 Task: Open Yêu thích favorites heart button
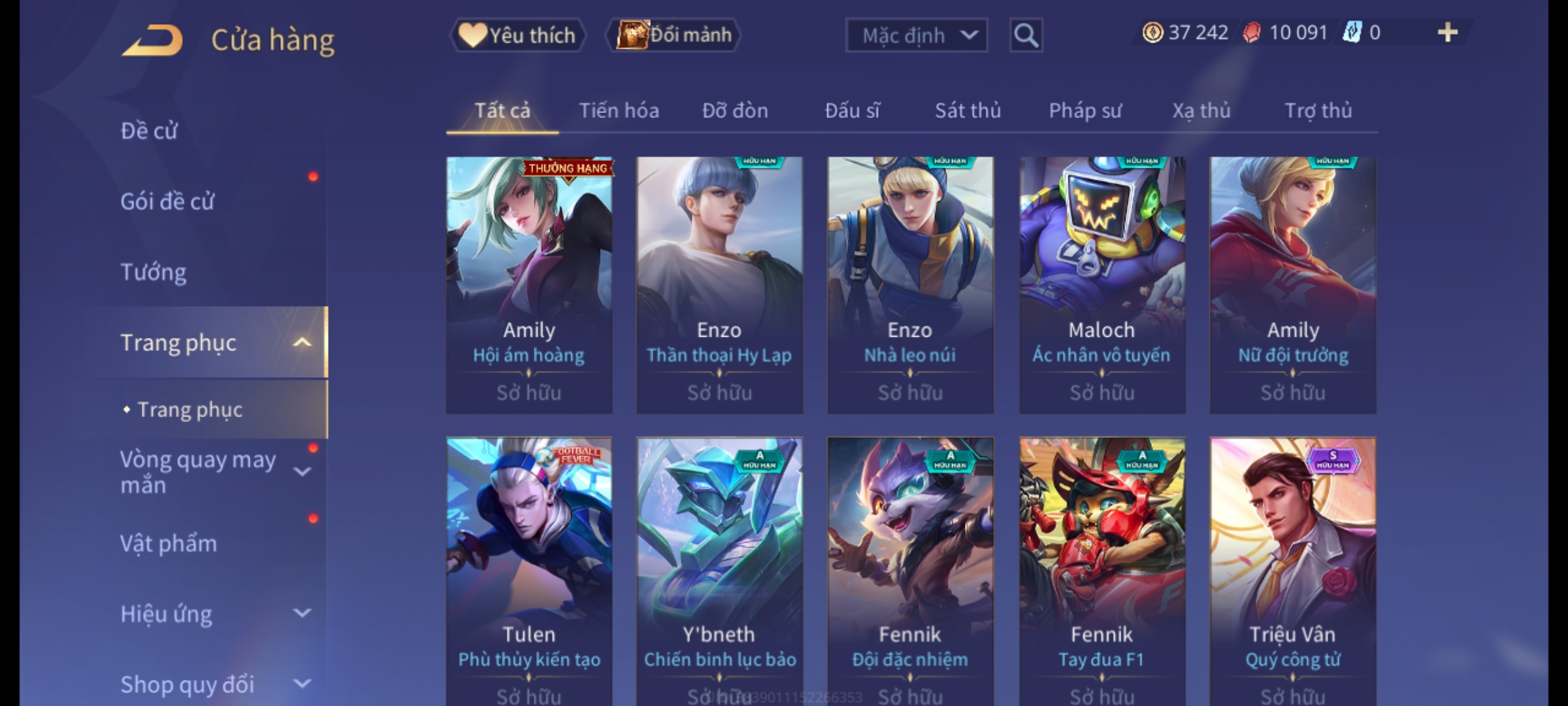click(517, 35)
